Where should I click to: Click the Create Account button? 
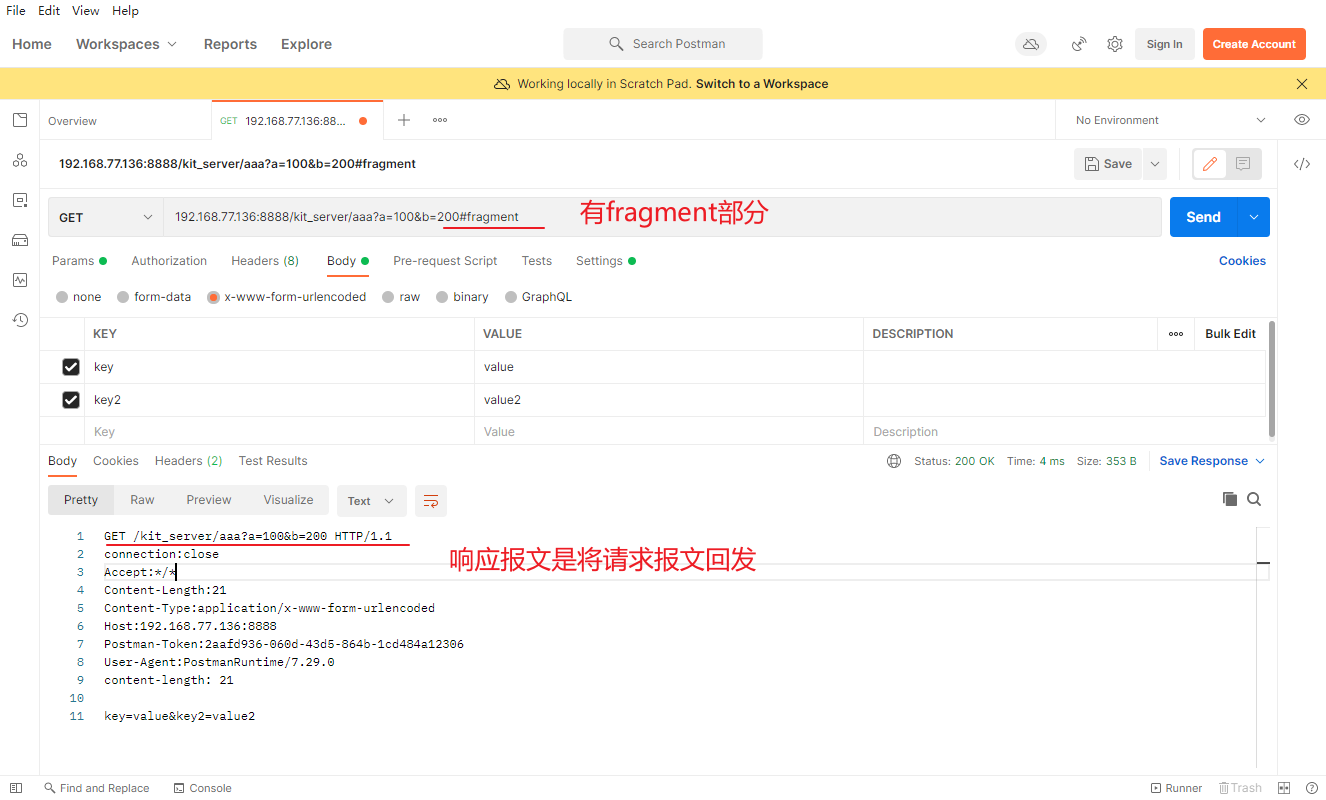coord(1254,44)
